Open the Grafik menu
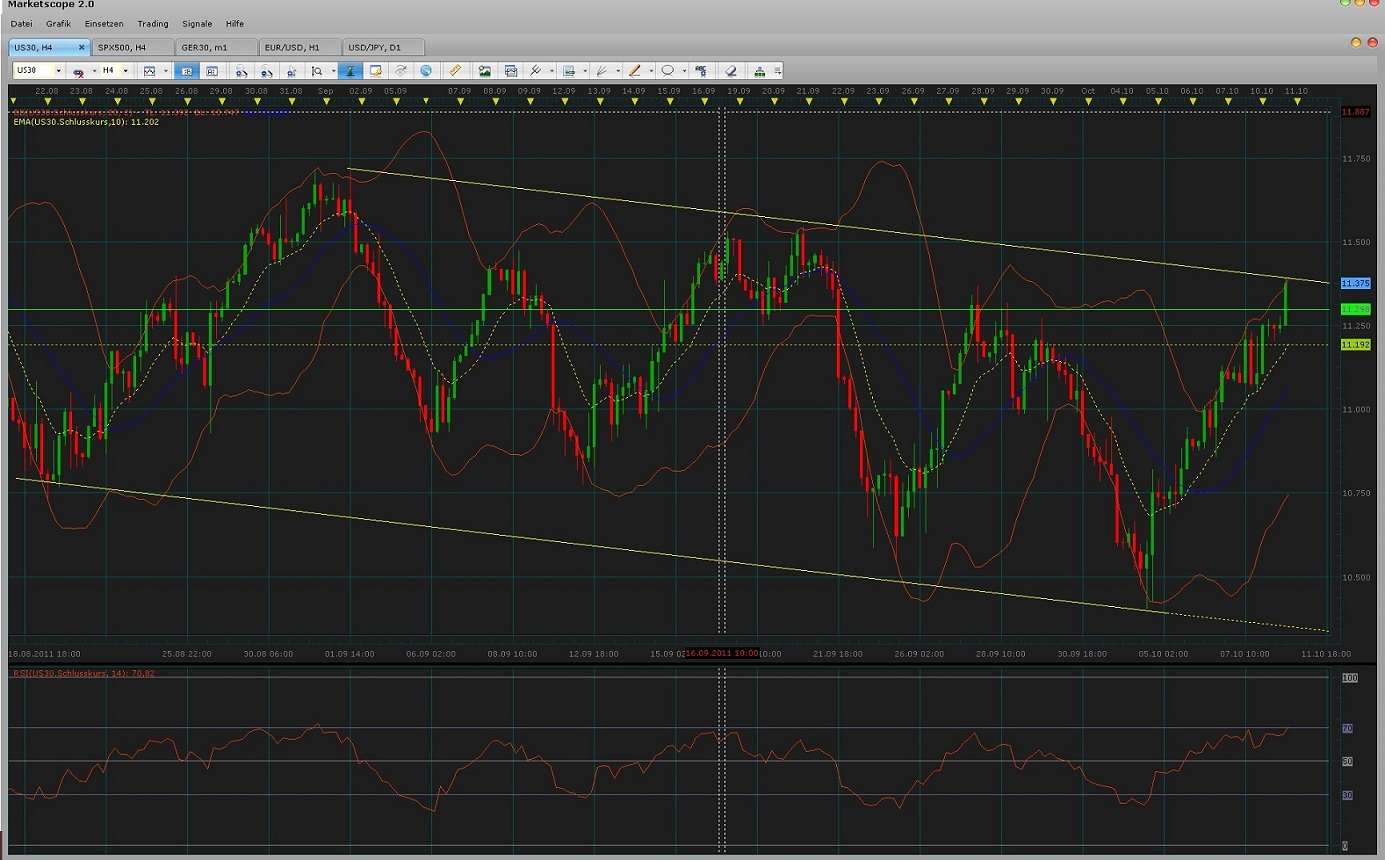 coord(58,23)
